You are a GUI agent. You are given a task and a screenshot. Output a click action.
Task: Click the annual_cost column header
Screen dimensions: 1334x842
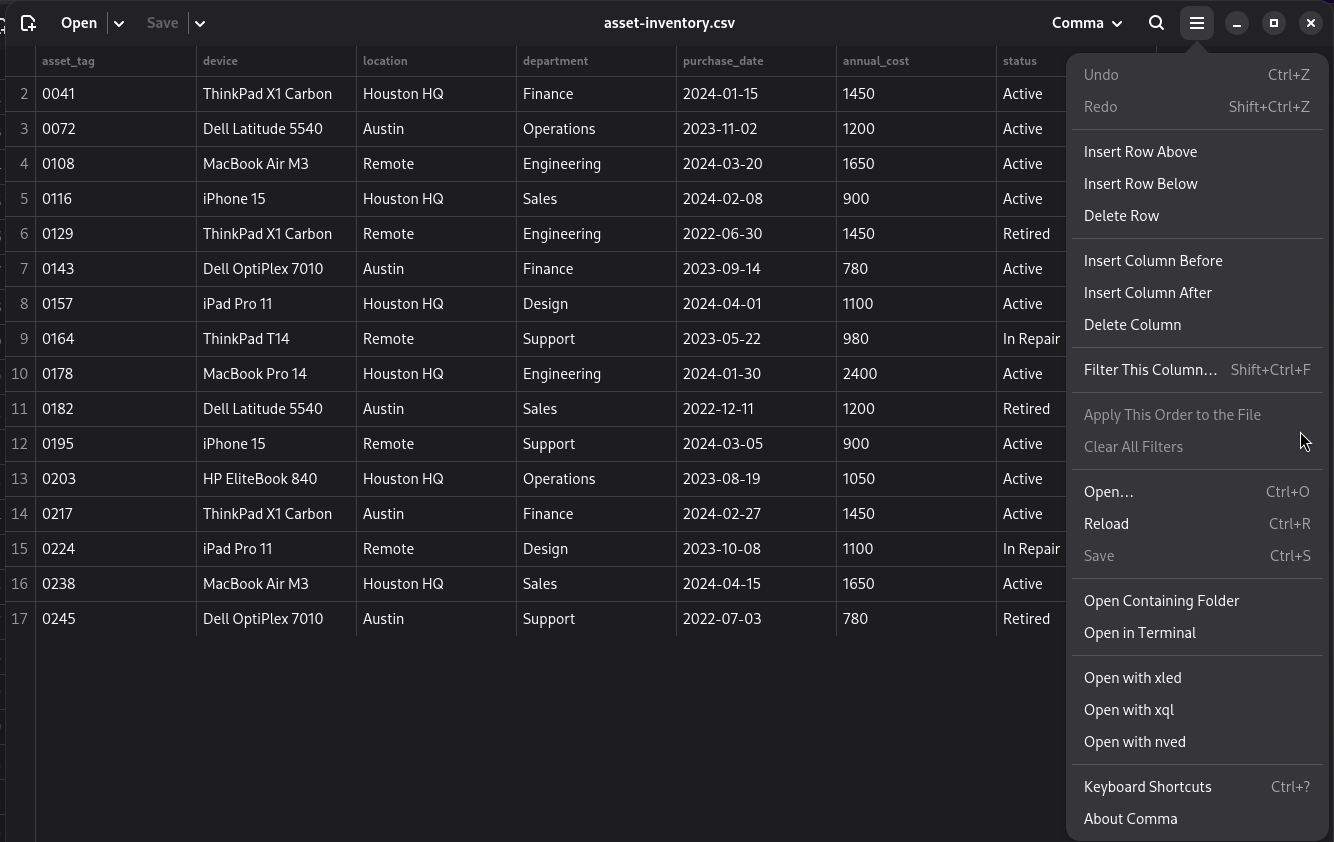coord(916,61)
